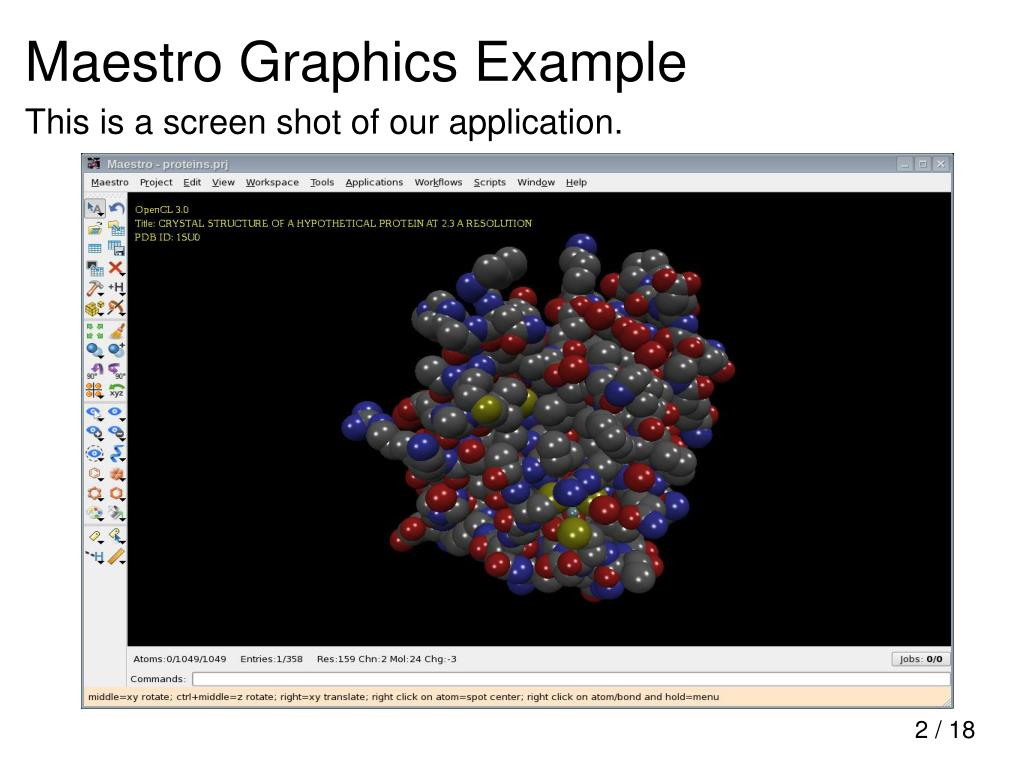Image resolution: width=1023 pixels, height=767 pixels.
Task: Click the right orange tube ring icon
Action: pyautogui.click(x=116, y=494)
